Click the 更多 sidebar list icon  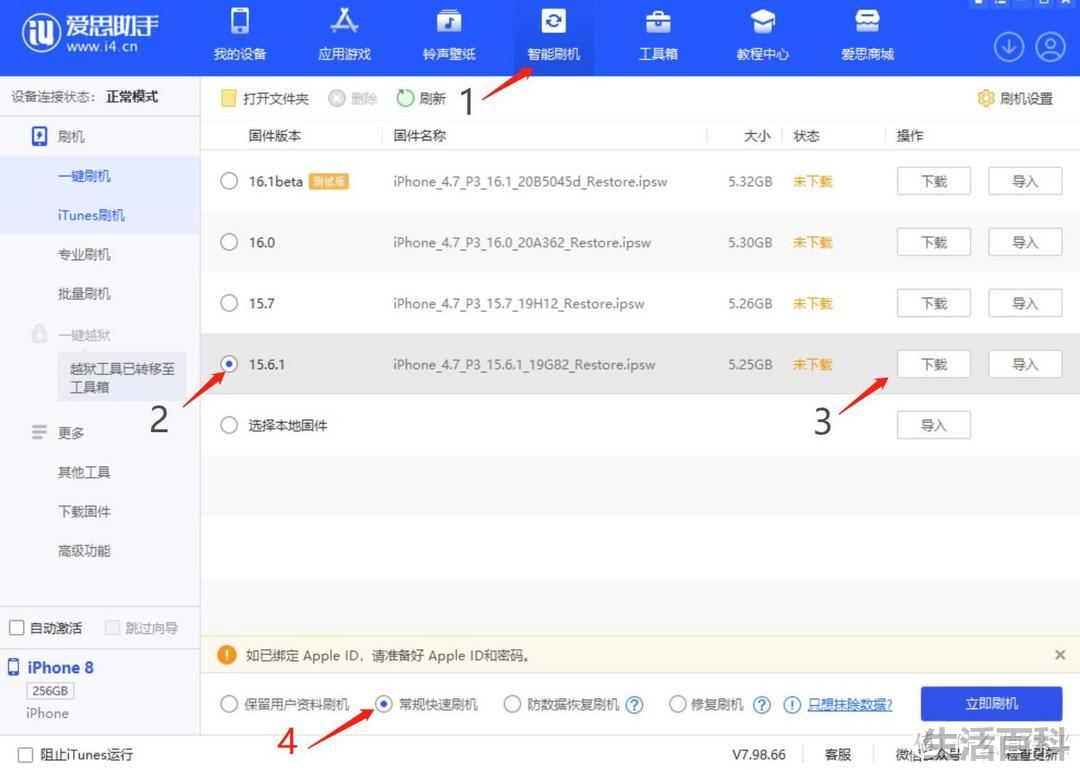tap(39, 433)
